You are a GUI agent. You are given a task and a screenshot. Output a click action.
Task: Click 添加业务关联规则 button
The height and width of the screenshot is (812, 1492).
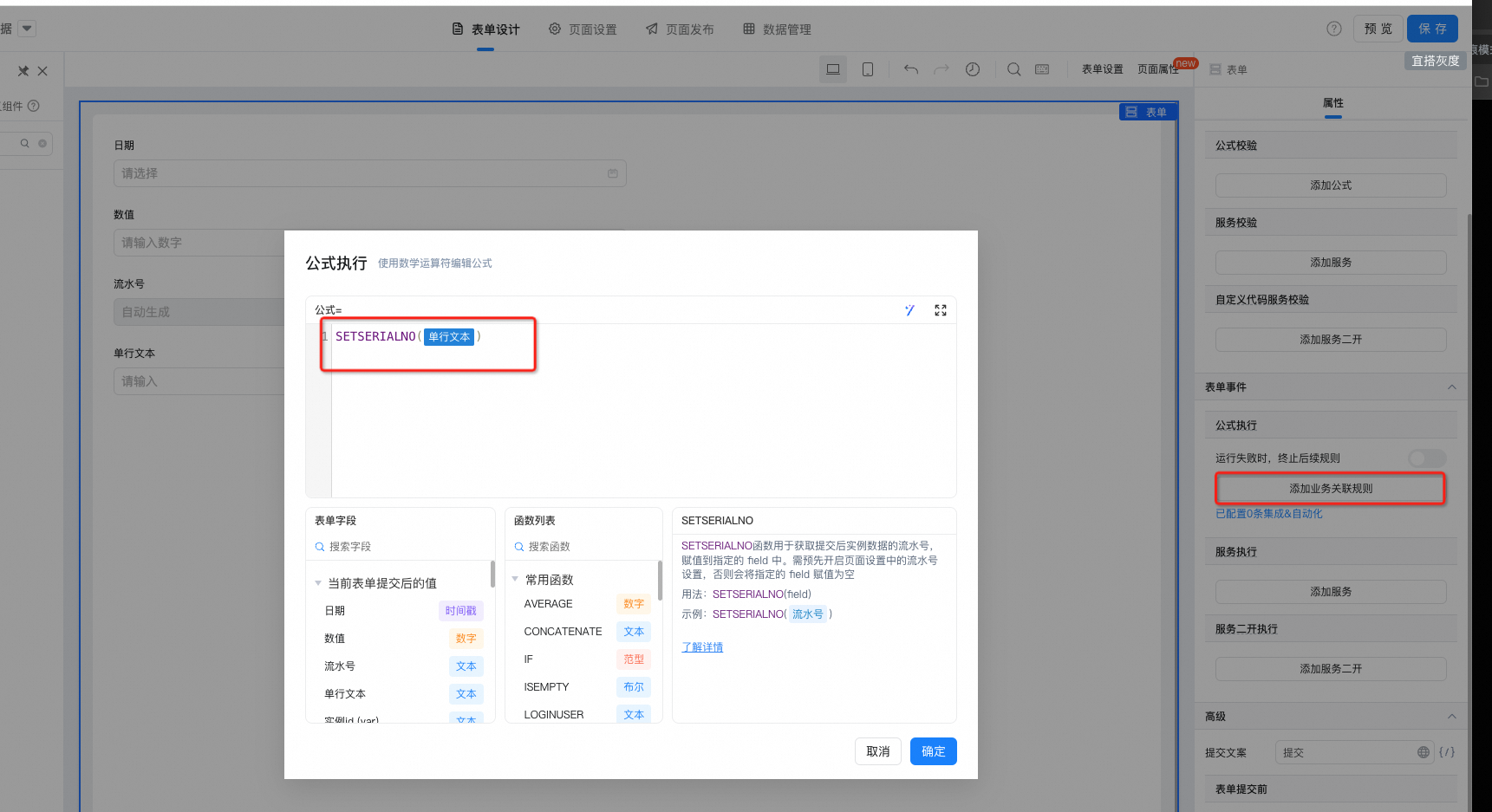[x=1331, y=489]
